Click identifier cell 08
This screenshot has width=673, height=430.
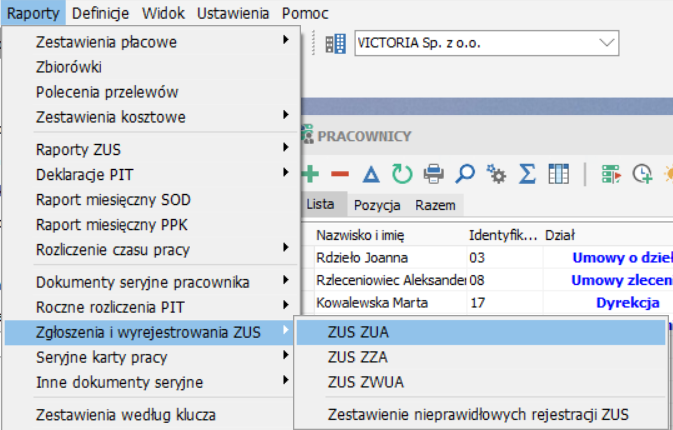505,280
